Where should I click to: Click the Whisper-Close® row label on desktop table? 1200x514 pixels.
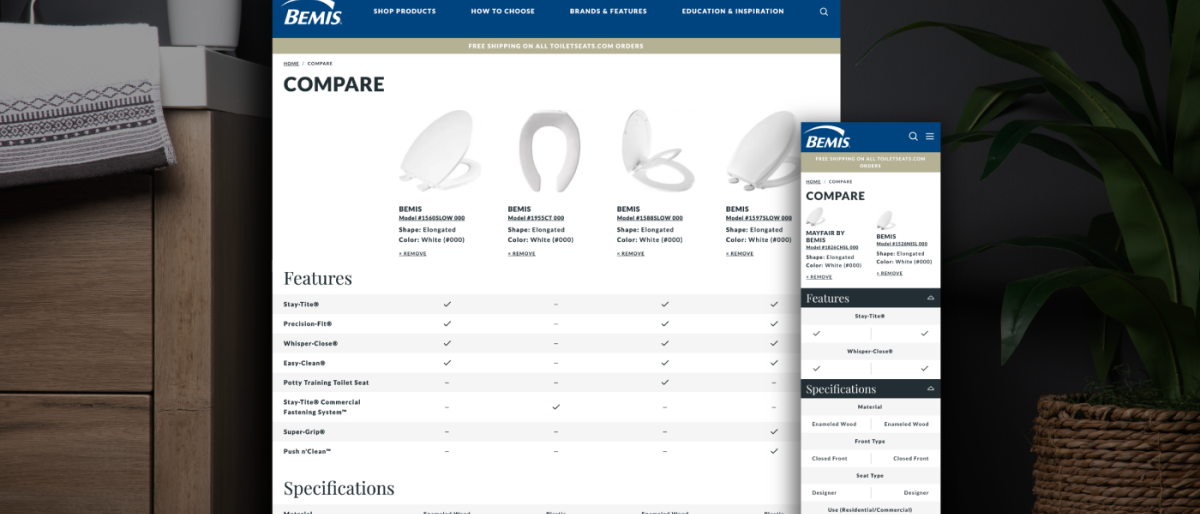click(x=308, y=343)
